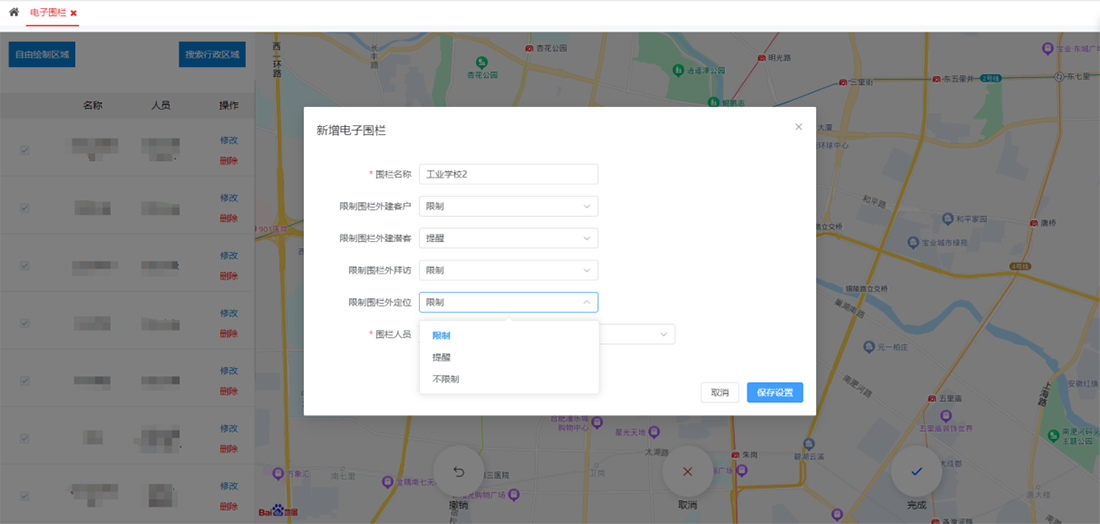Screen dimensions: 1100x524
Task: Click the 取消 button in dialog
Action: click(719, 392)
